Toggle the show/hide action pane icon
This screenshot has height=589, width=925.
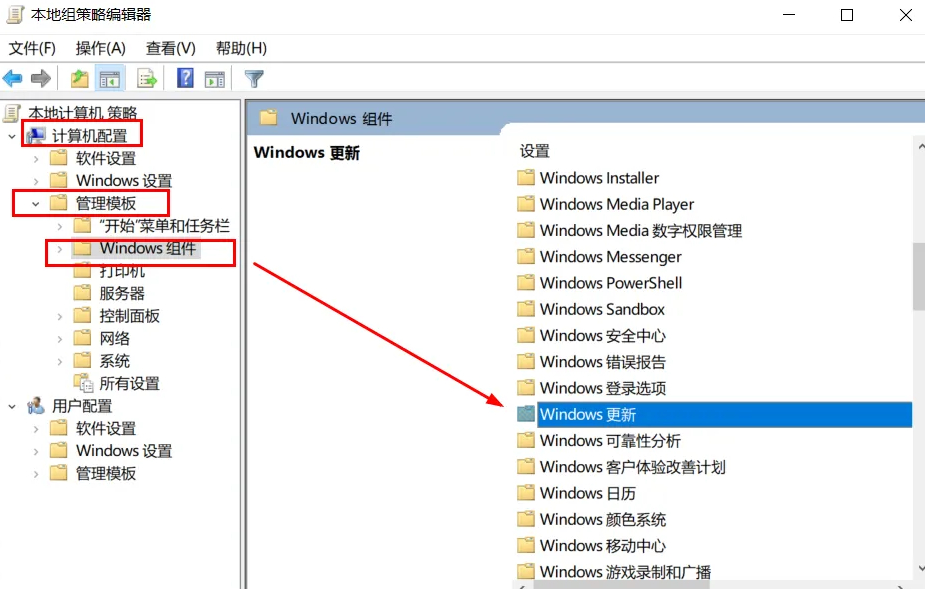pyautogui.click(x=215, y=78)
